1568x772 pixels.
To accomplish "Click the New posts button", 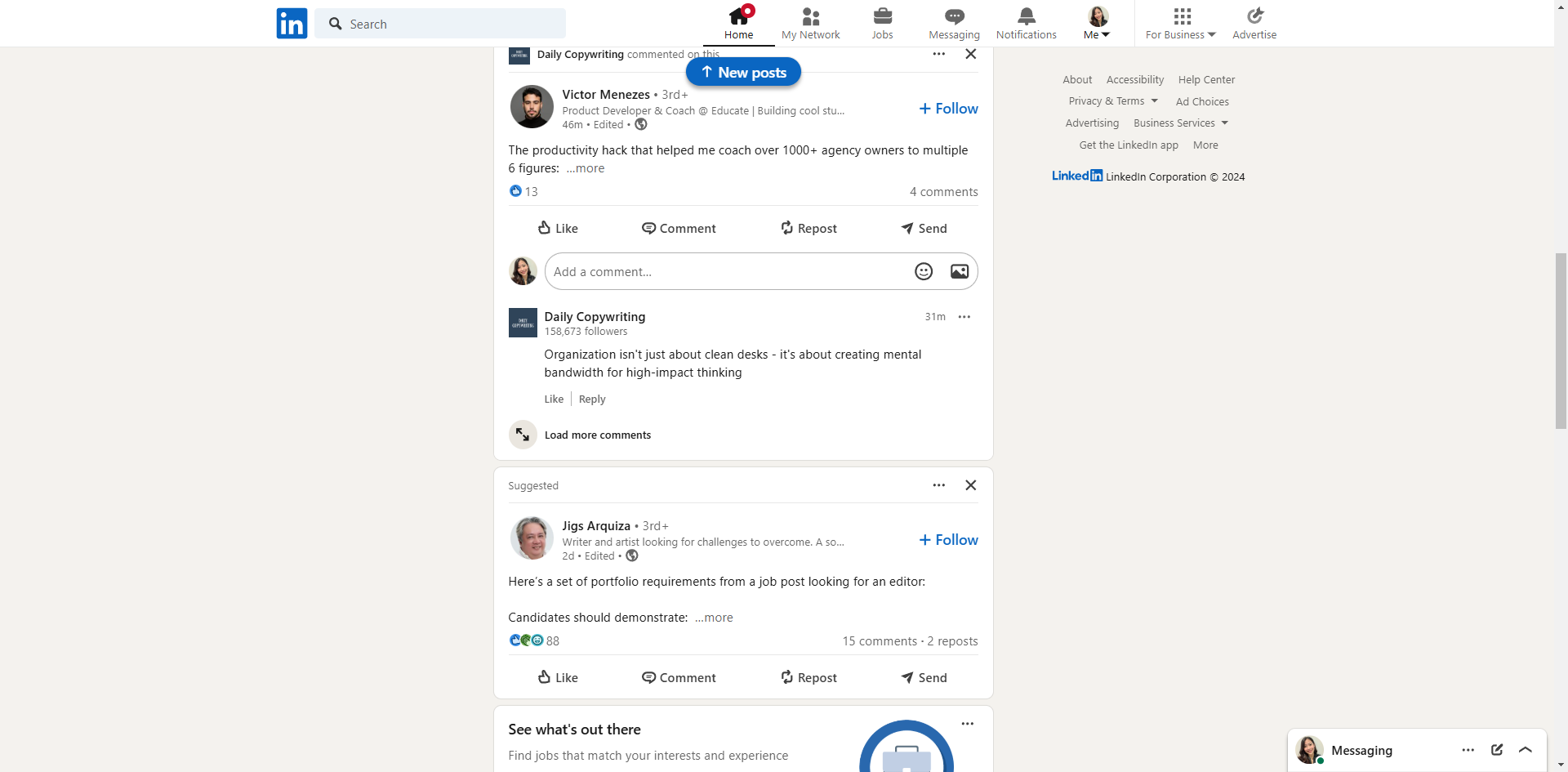I will 743,73.
